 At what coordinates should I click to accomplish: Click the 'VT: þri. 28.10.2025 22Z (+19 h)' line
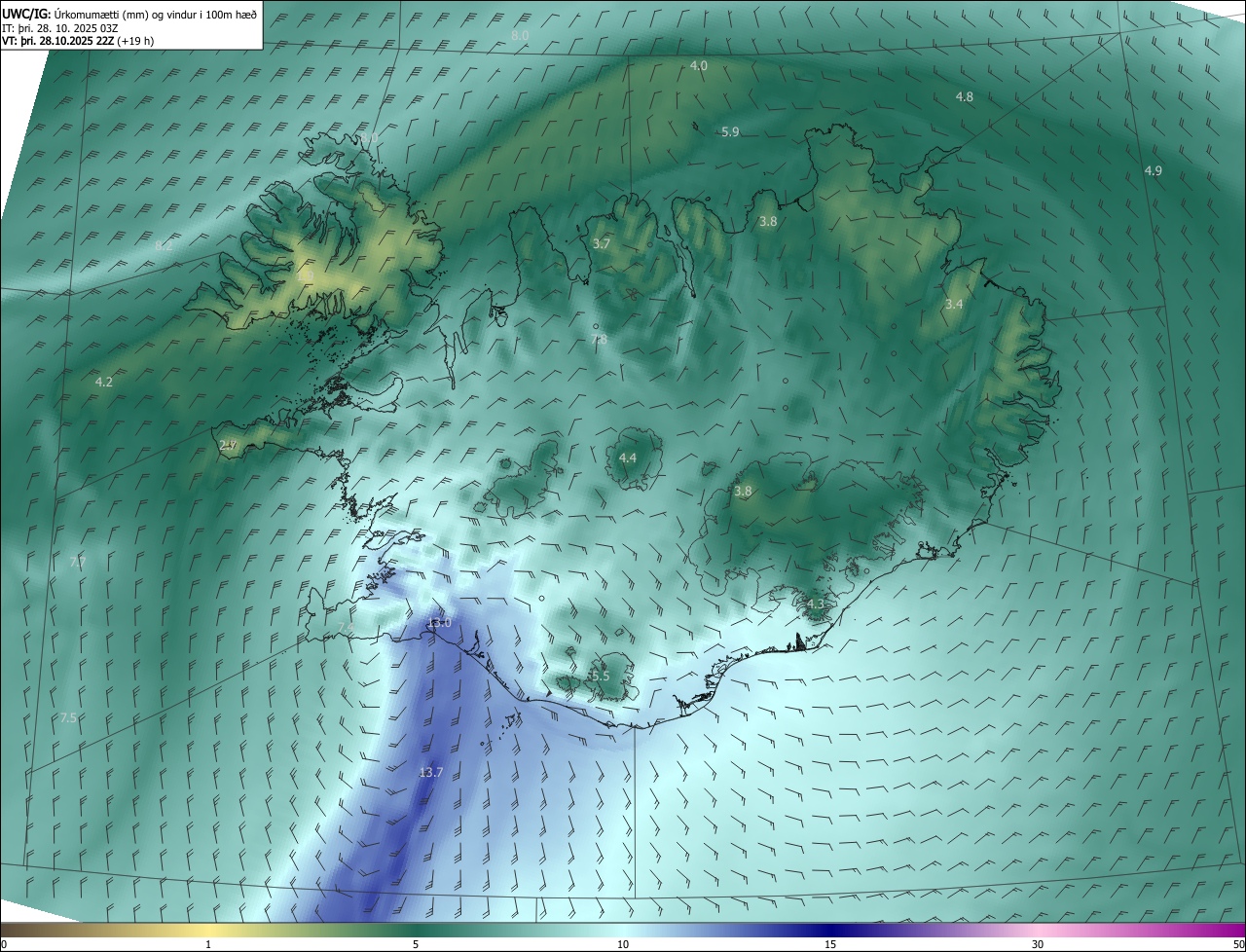pyautogui.click(x=77, y=41)
